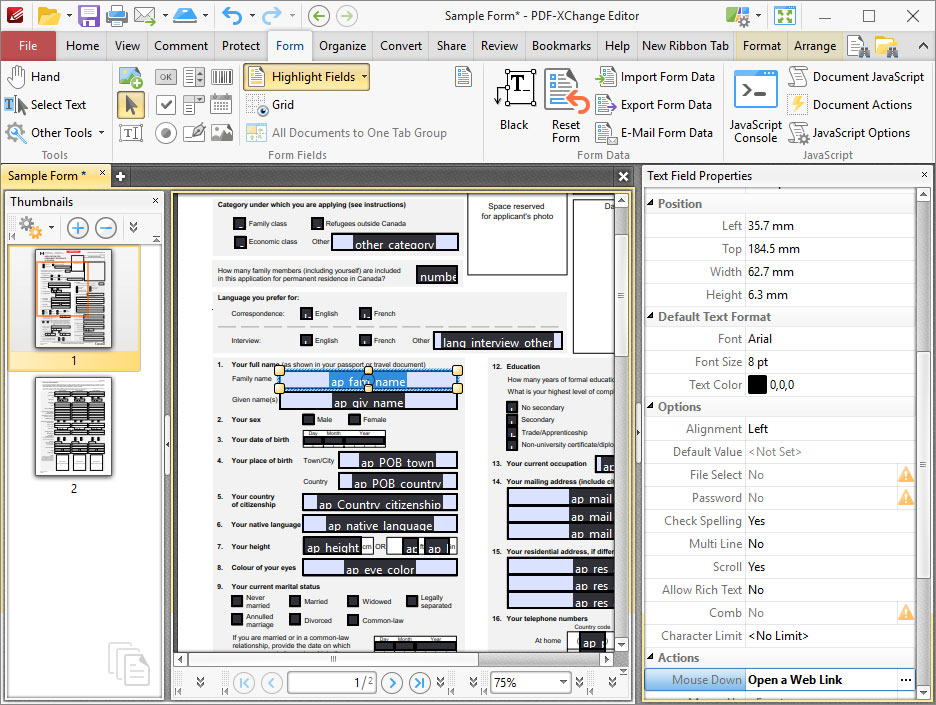Click Export Form Data
The height and width of the screenshot is (705, 936).
(x=654, y=105)
